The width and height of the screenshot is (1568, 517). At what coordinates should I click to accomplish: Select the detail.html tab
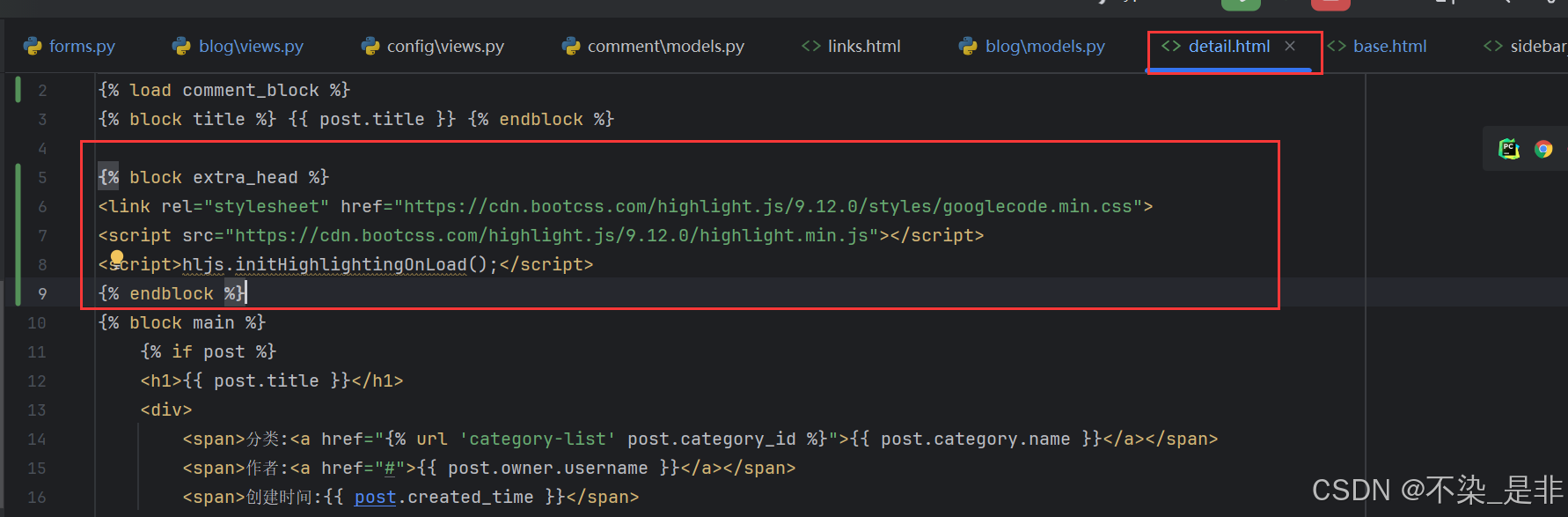tap(1229, 47)
